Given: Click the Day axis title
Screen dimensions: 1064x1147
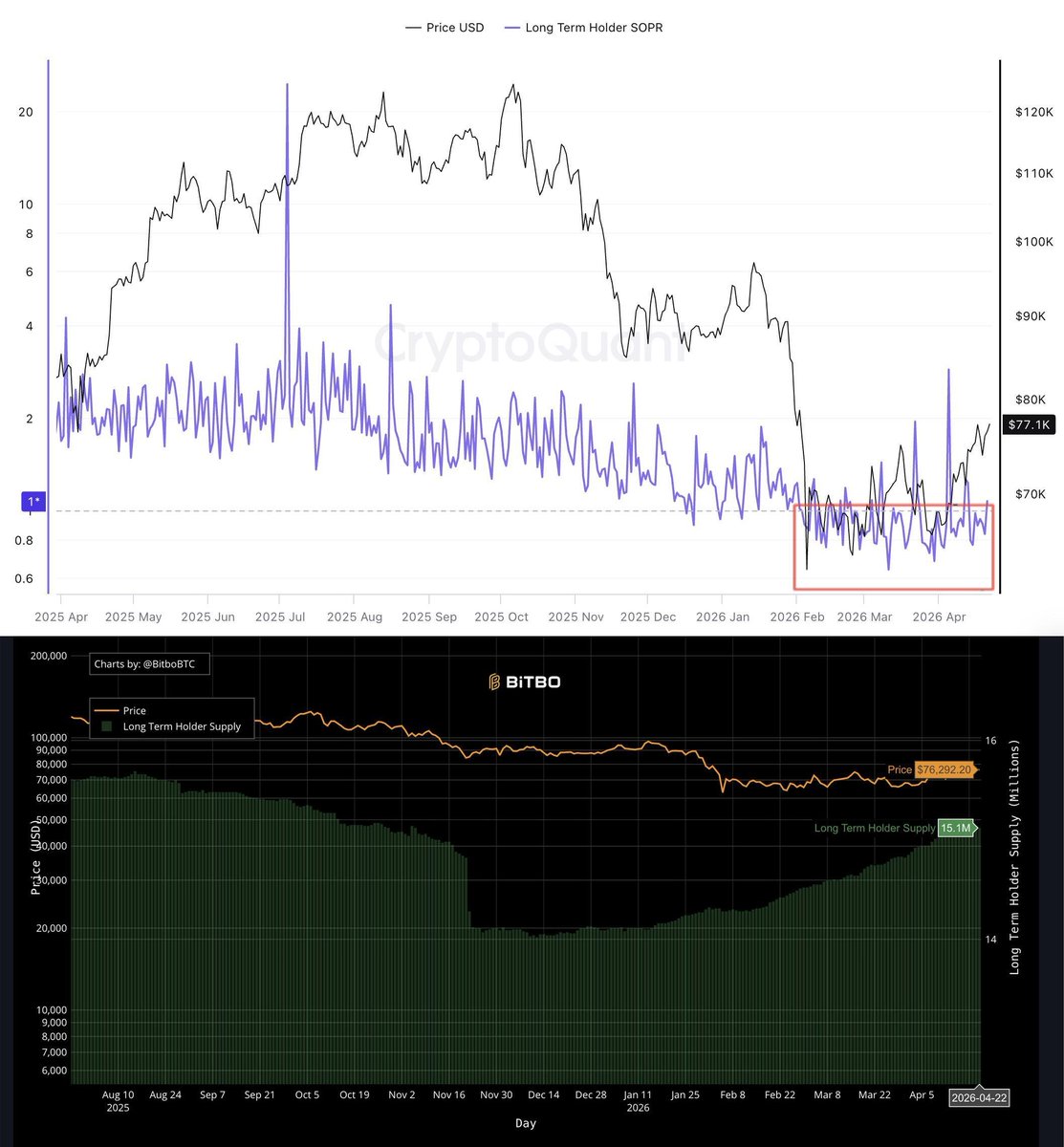Looking at the screenshot, I should pyautogui.click(x=526, y=1123).
